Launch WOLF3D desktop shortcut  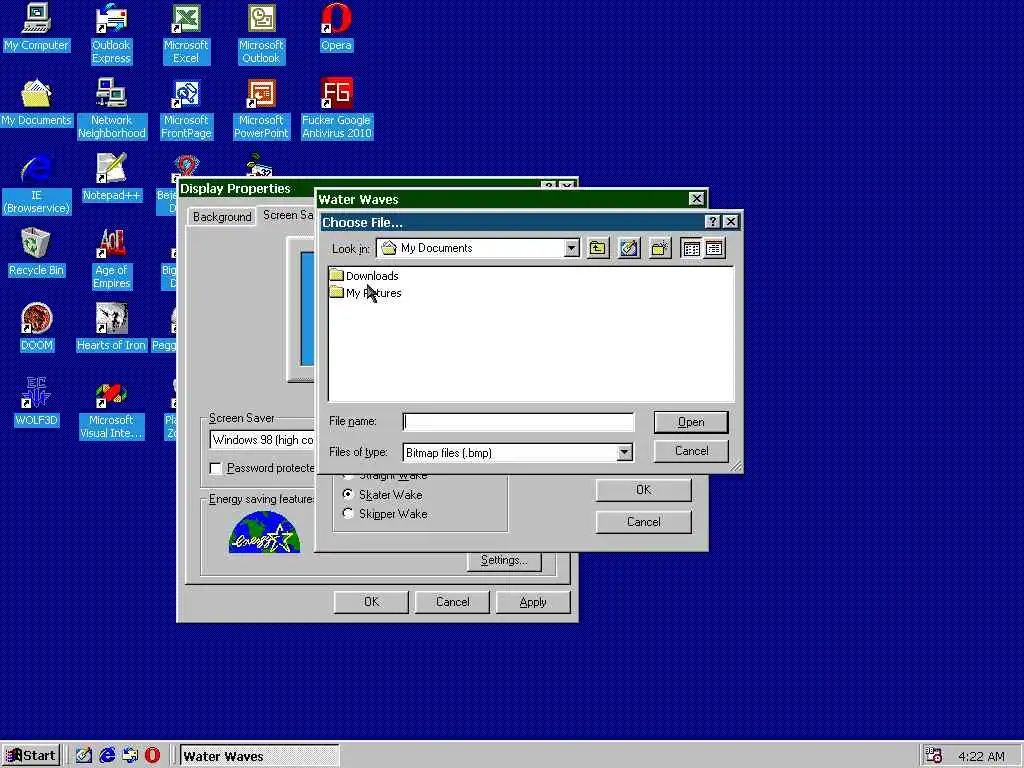[x=36, y=403]
